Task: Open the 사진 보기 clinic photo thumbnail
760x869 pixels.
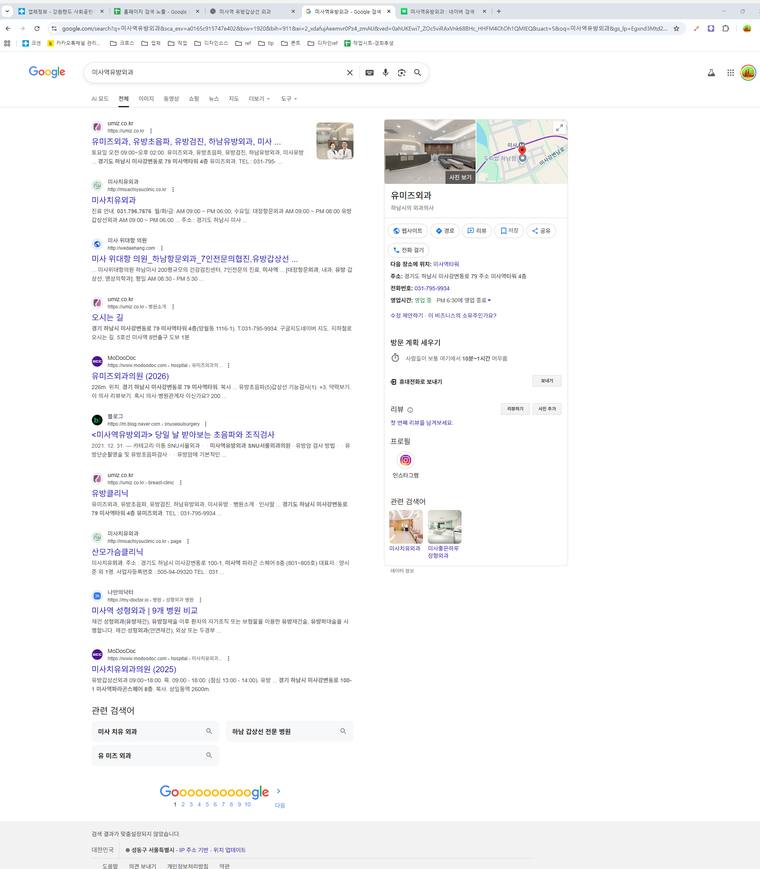Action: (x=430, y=151)
